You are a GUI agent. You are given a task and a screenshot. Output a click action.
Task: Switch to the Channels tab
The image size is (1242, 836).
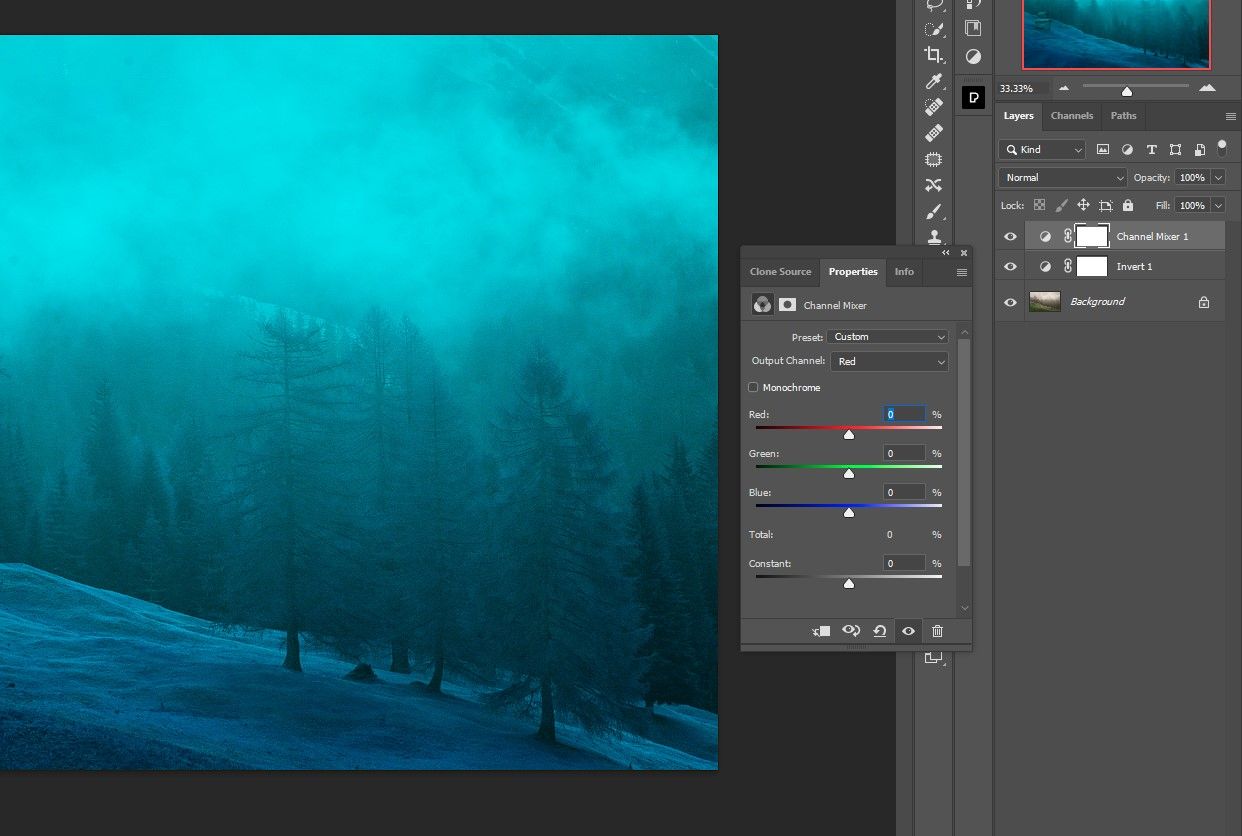(x=1071, y=116)
